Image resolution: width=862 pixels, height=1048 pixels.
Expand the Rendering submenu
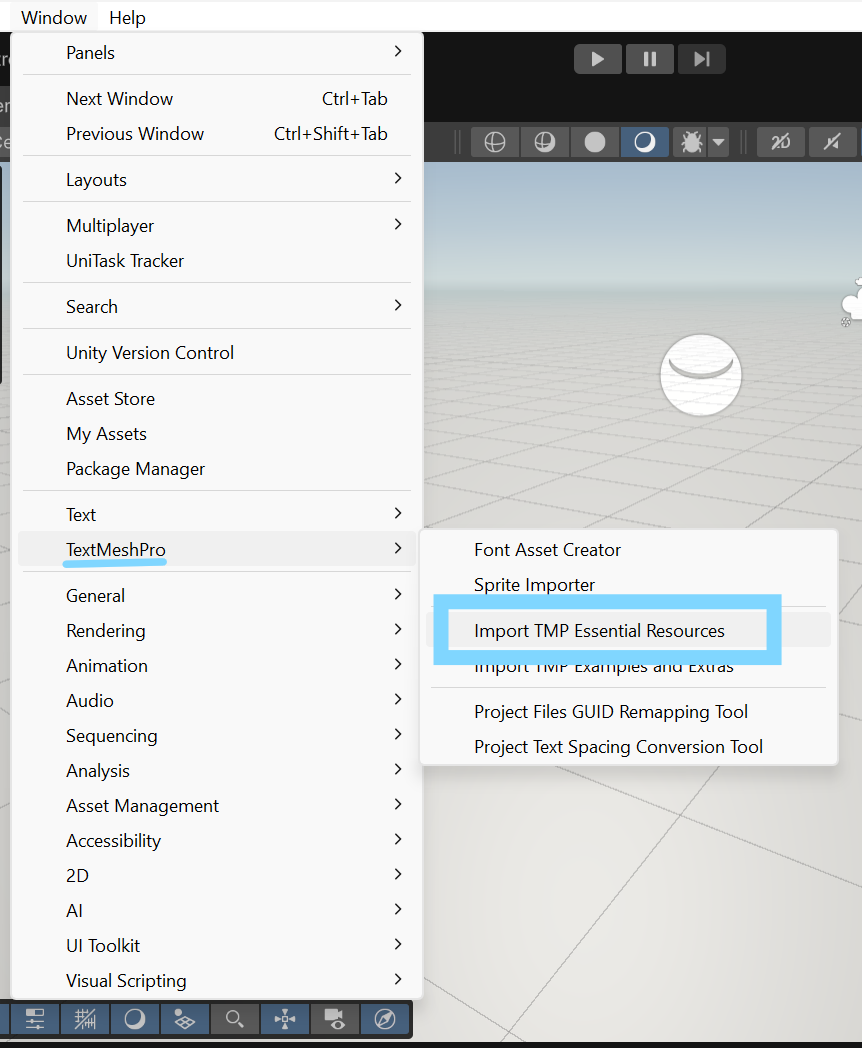pos(217,631)
